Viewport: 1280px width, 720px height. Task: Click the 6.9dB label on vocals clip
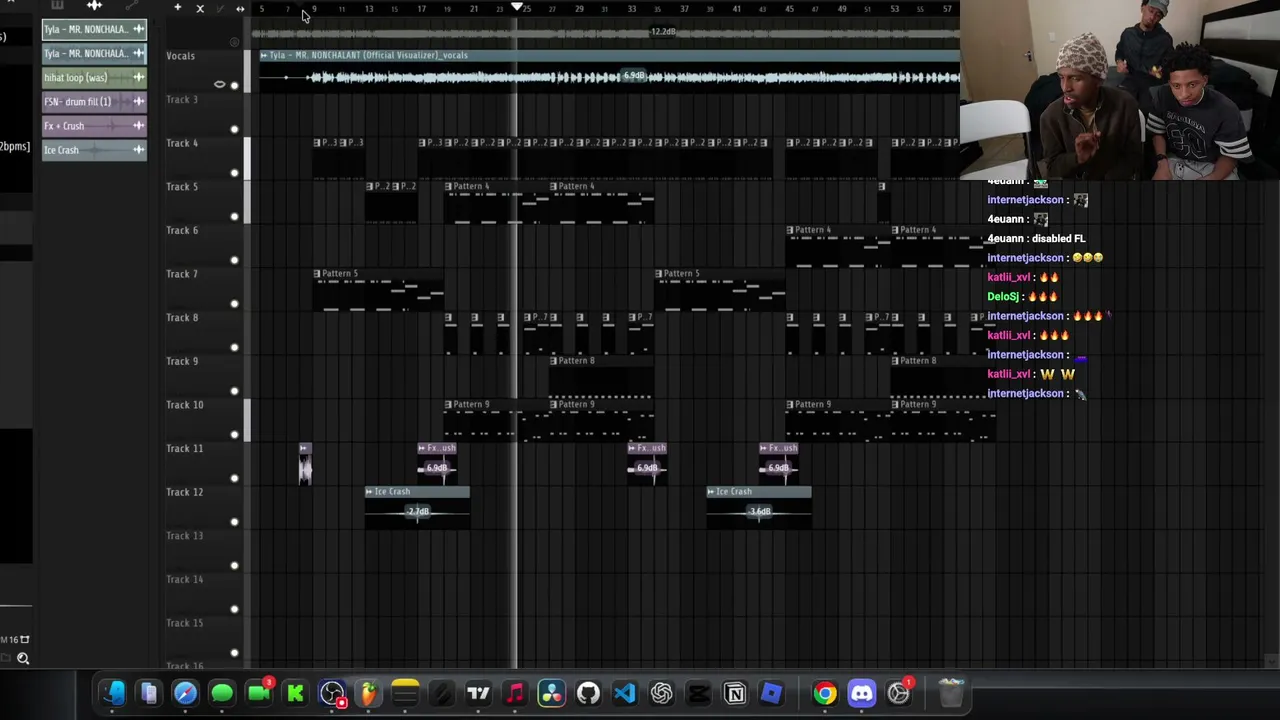(x=634, y=76)
